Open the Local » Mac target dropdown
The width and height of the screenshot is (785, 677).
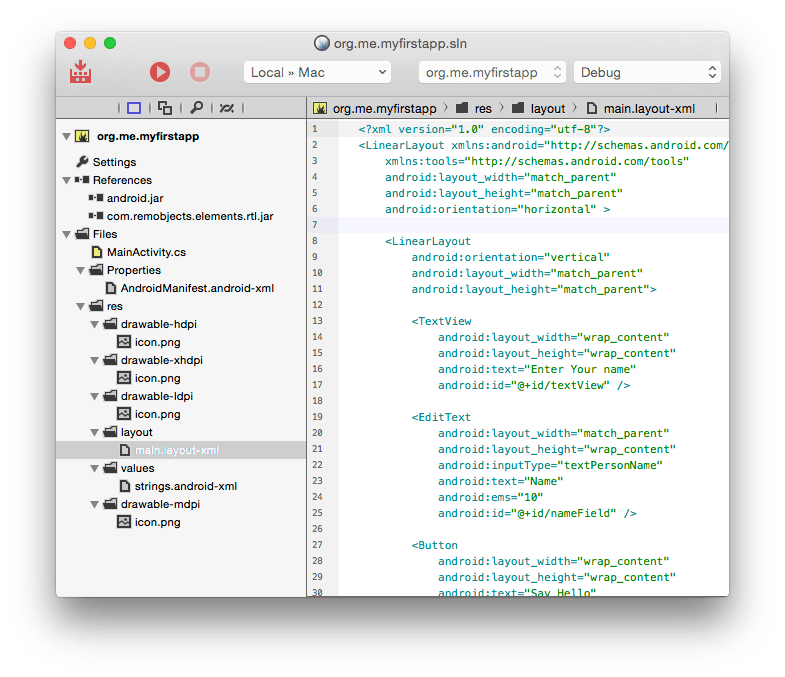click(317, 73)
